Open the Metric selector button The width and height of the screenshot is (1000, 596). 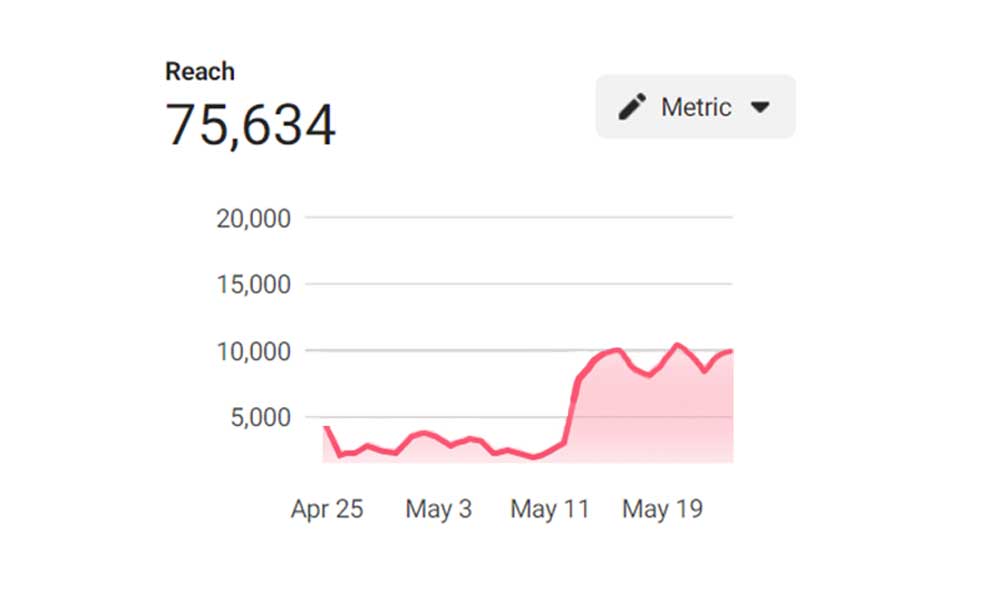coord(695,107)
